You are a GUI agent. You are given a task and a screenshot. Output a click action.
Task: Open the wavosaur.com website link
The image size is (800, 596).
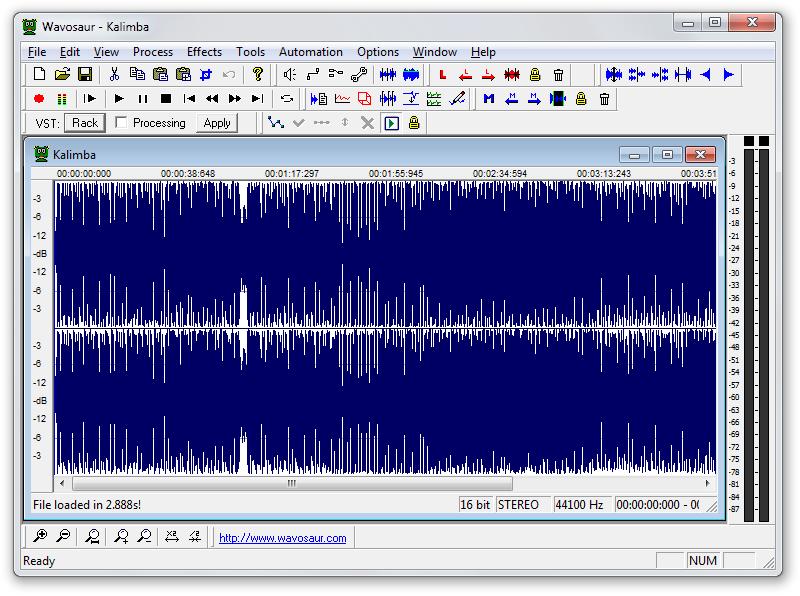[x=283, y=538]
